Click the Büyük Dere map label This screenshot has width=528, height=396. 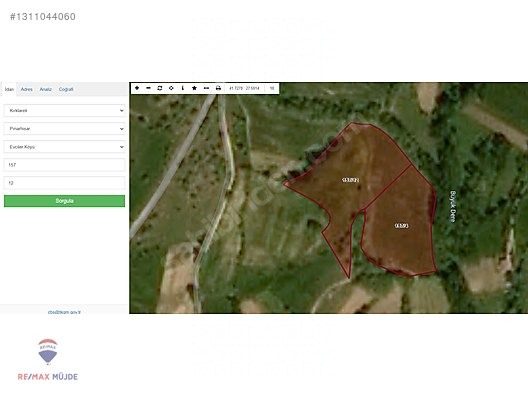click(x=453, y=206)
